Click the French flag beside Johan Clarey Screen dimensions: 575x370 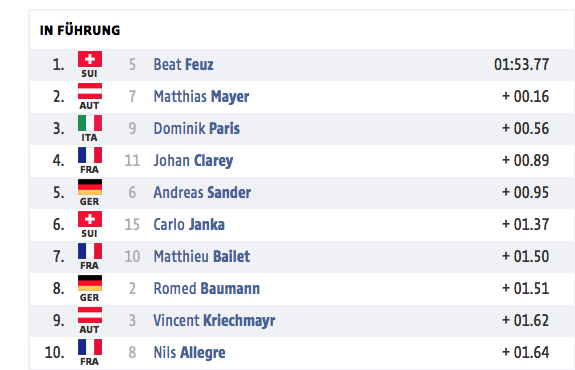(90, 155)
